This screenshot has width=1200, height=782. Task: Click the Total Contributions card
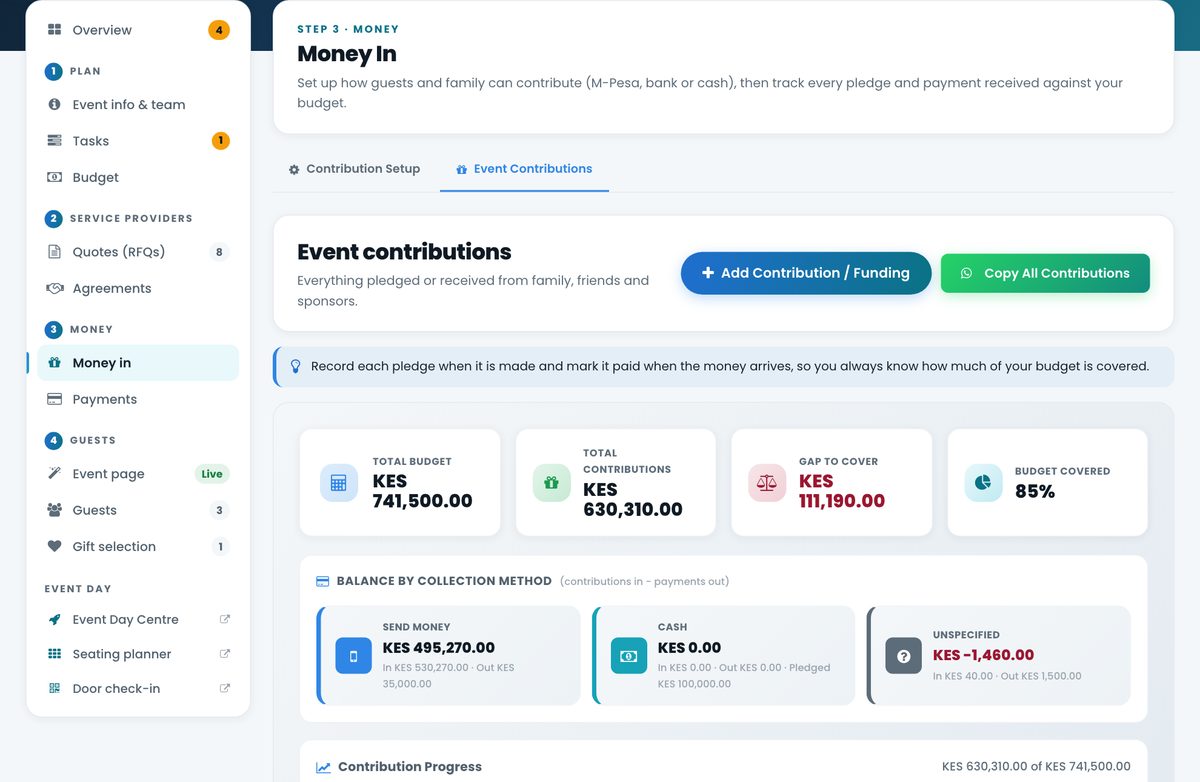pos(616,482)
